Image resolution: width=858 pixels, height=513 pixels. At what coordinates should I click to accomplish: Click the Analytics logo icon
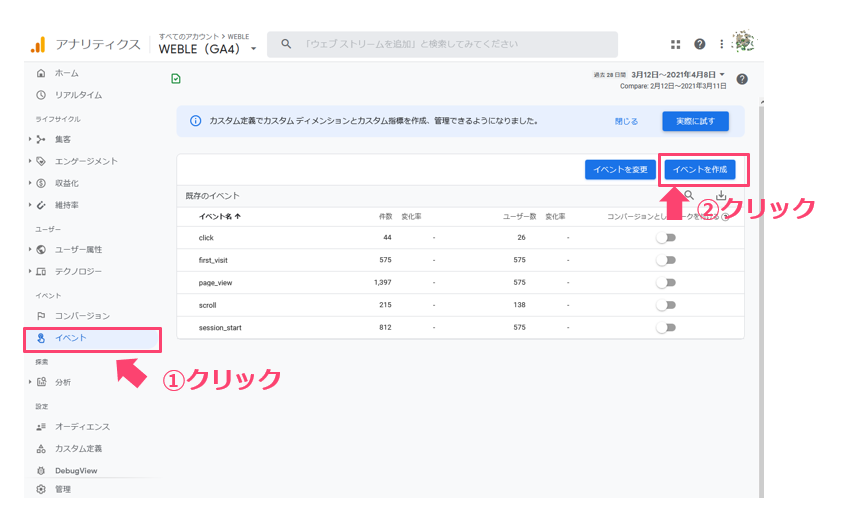pyautogui.click(x=38, y=45)
